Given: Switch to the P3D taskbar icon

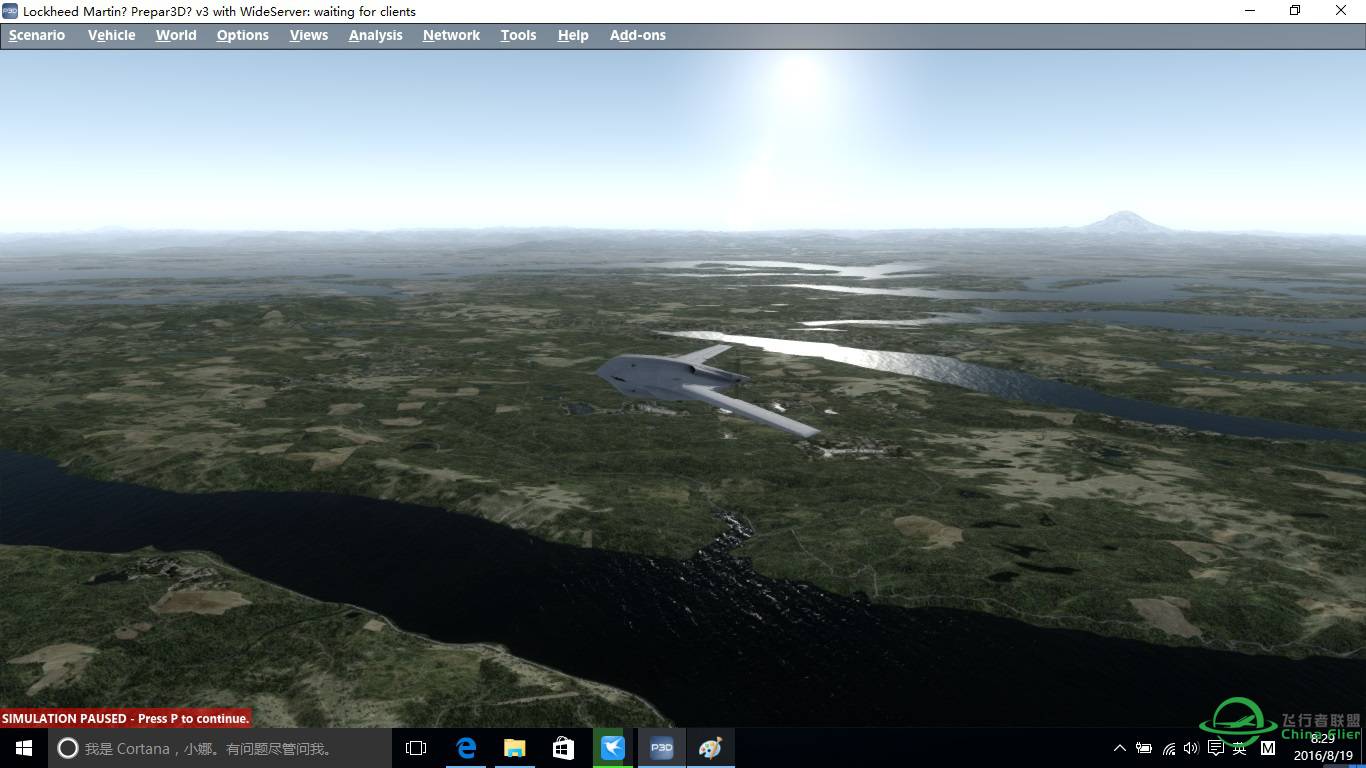Looking at the screenshot, I should coord(661,748).
